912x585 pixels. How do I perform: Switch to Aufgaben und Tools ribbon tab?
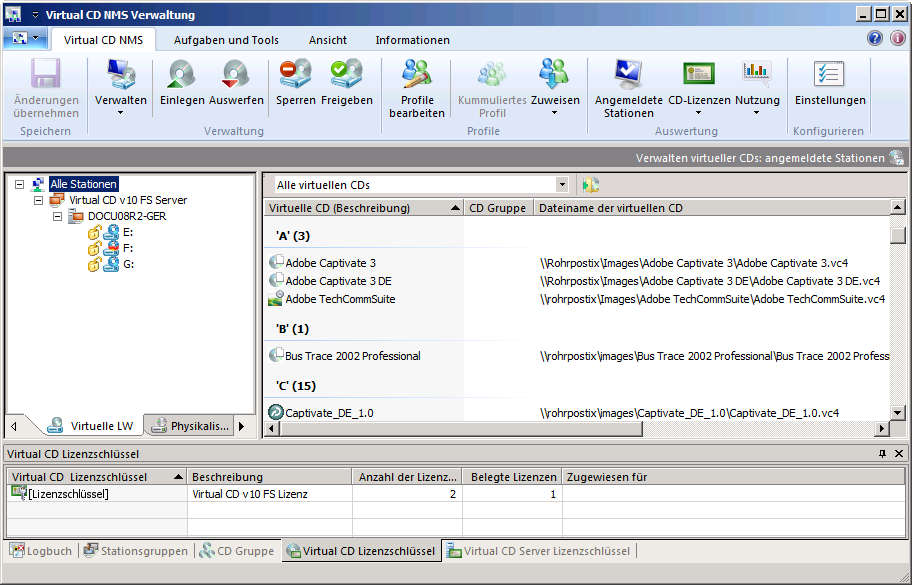(226, 40)
